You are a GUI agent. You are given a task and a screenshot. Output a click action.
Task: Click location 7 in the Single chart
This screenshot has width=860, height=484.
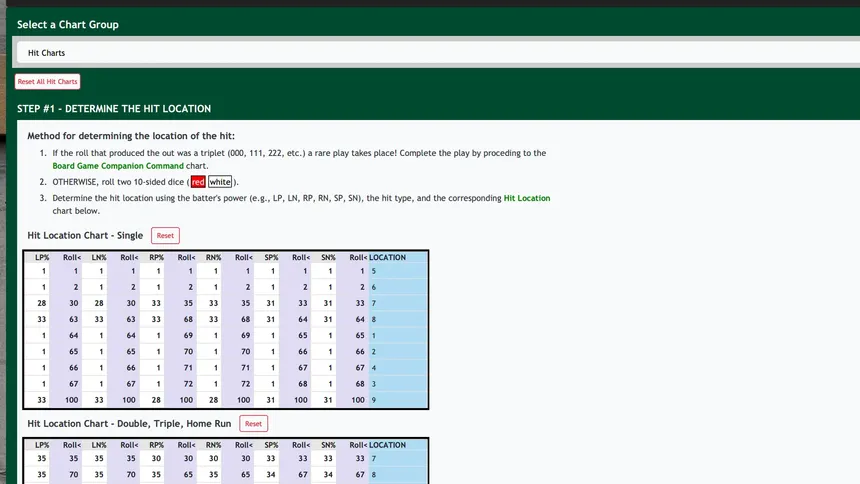coord(374,303)
